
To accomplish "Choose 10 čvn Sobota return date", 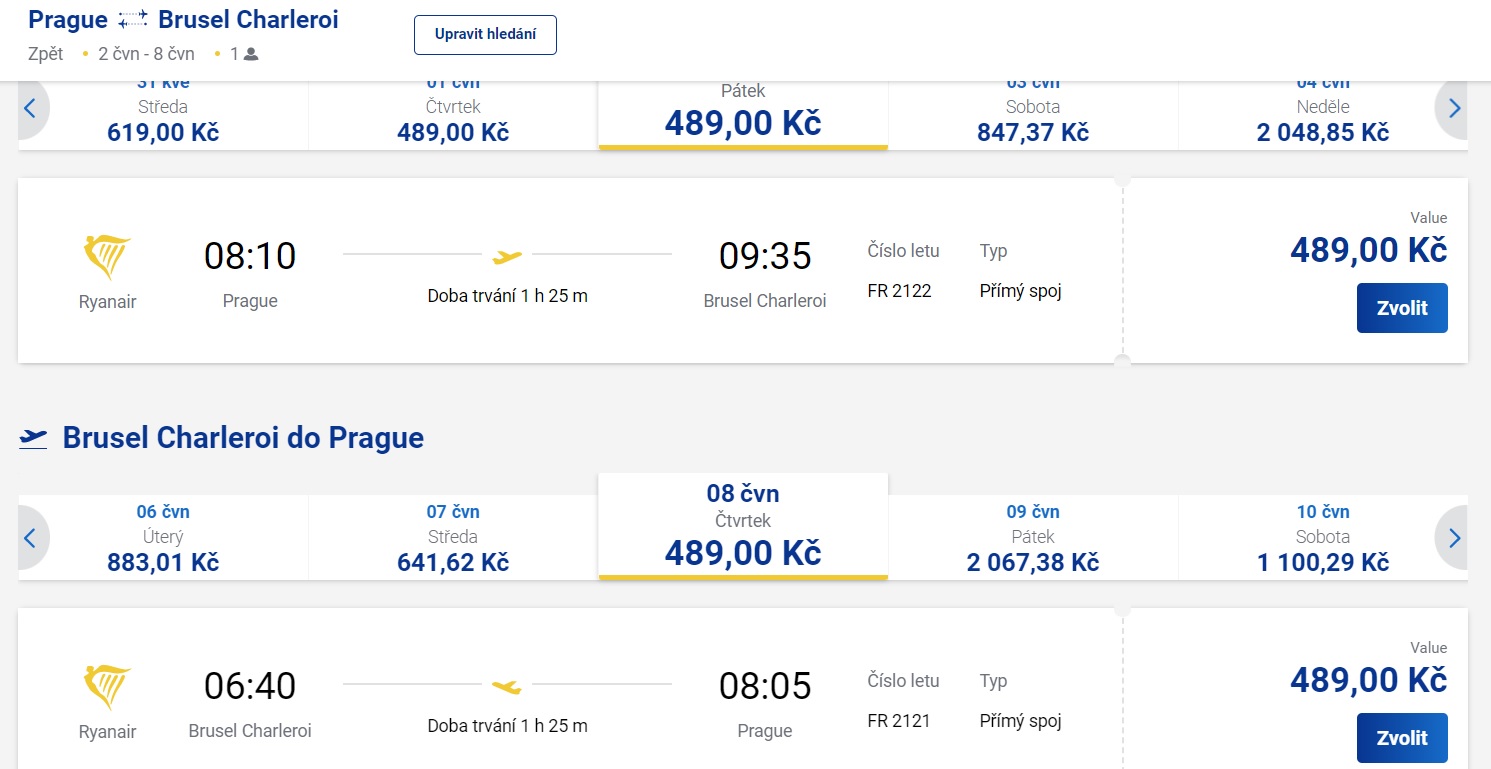I will click(x=1322, y=538).
